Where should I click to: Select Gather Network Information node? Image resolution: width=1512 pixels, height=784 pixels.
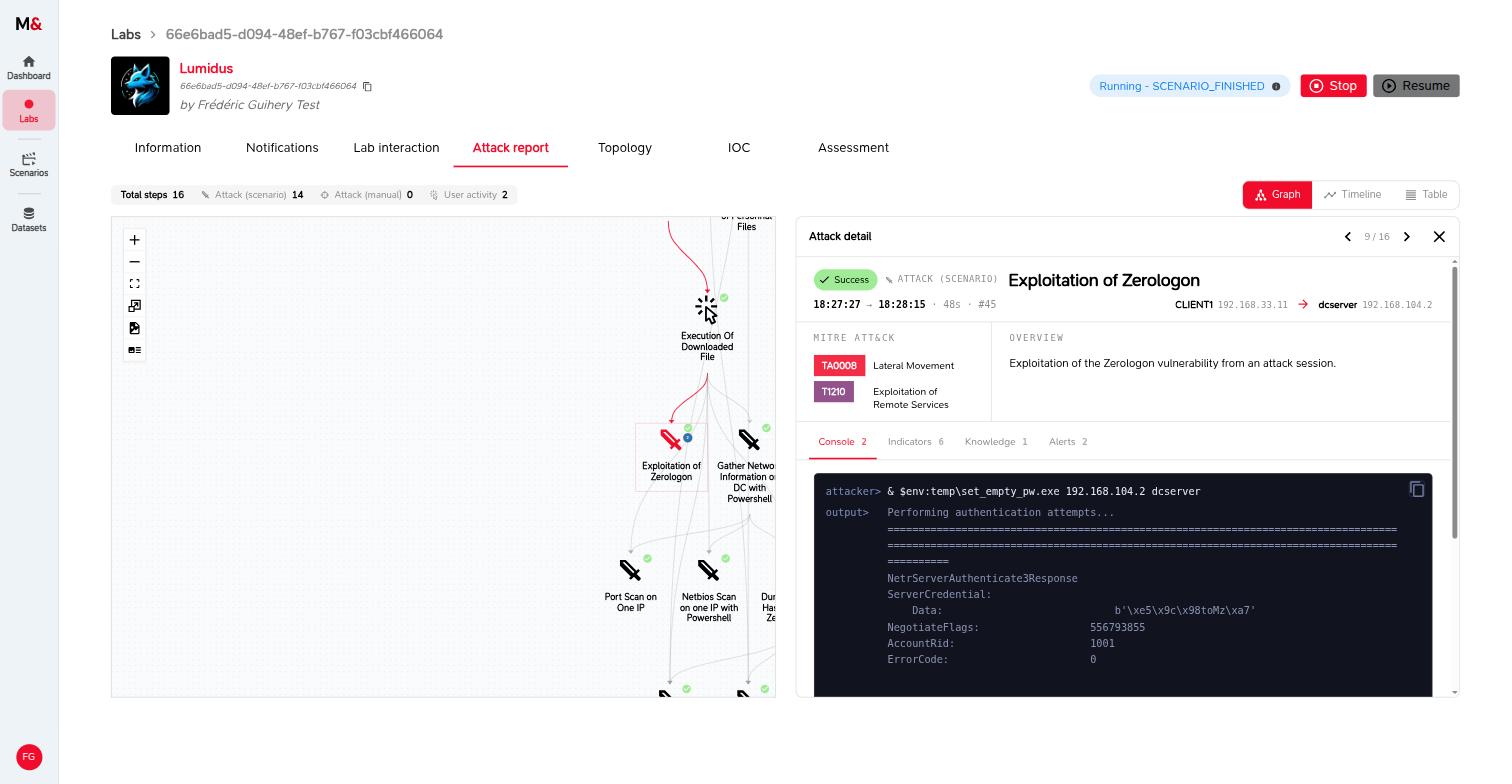click(x=748, y=465)
